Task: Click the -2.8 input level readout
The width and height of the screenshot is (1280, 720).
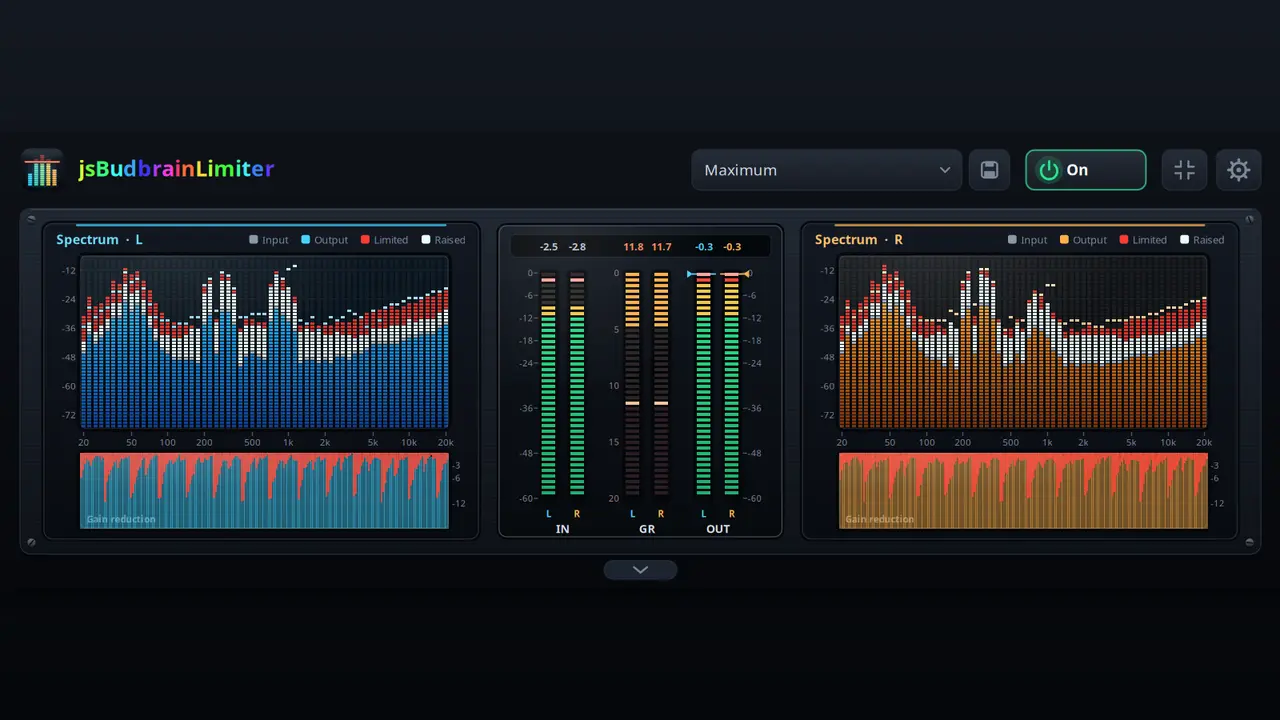Action: [x=577, y=247]
